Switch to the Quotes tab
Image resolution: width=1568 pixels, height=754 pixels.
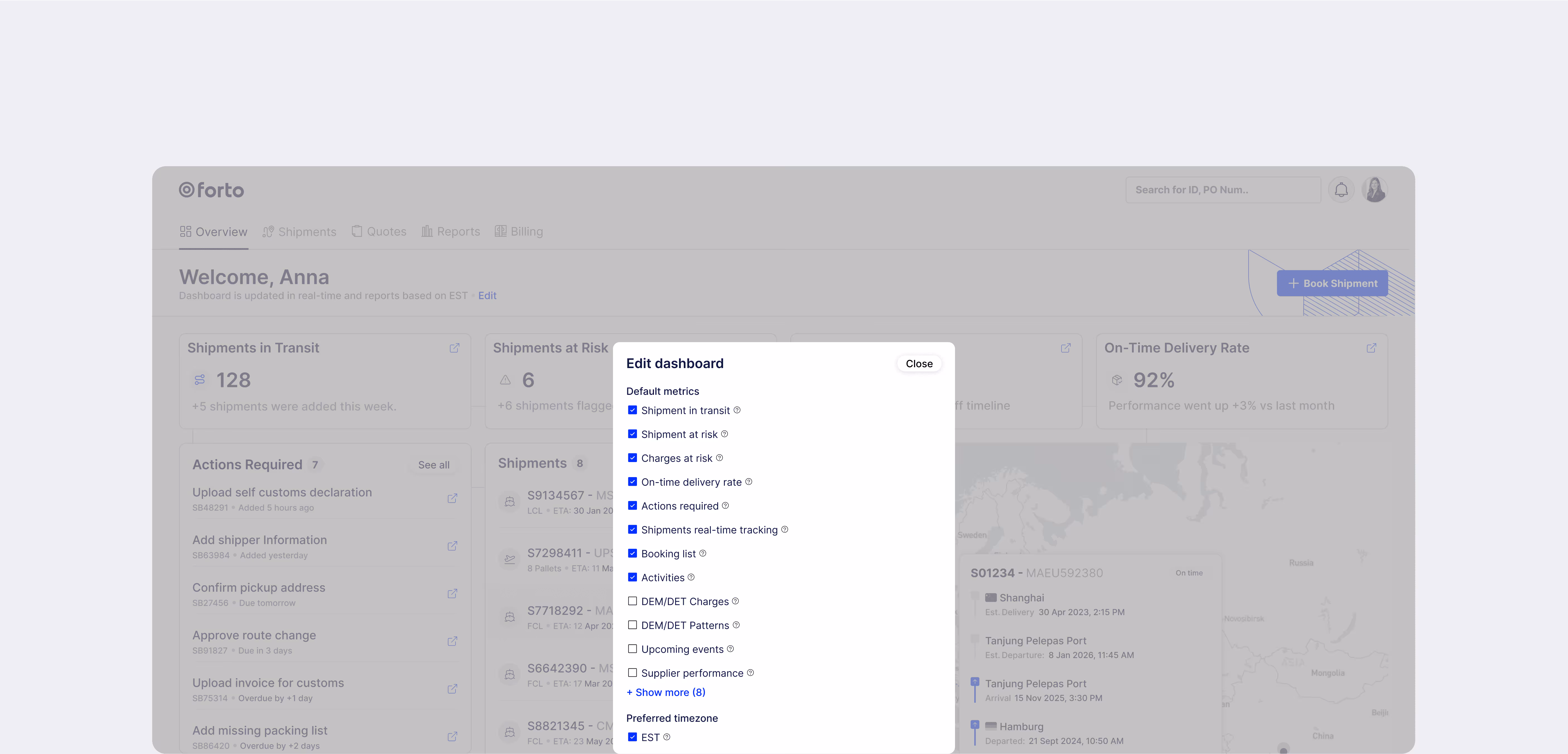[x=379, y=231]
